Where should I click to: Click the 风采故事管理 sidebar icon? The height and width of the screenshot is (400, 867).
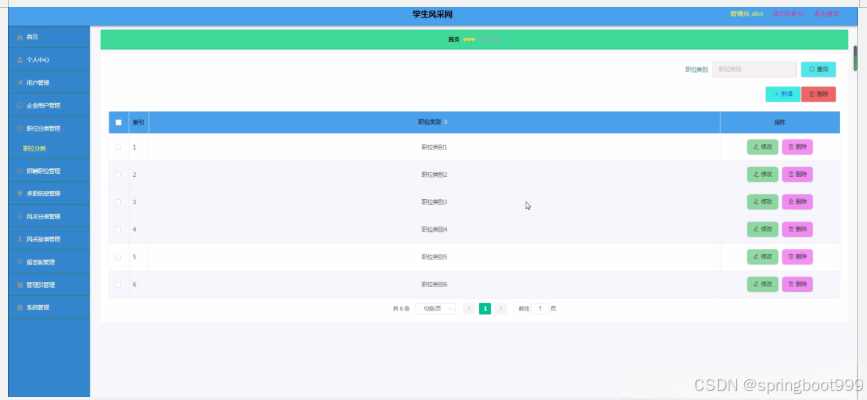point(20,239)
